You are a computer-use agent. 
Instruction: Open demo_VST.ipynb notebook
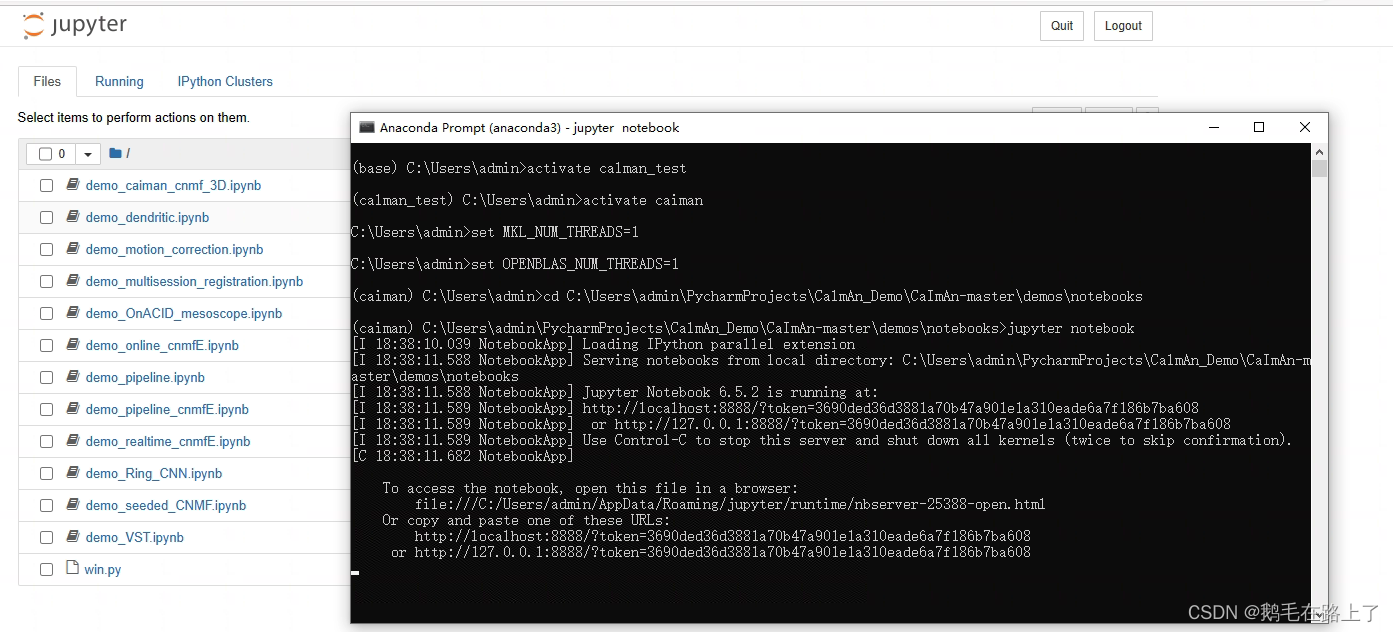tap(135, 538)
